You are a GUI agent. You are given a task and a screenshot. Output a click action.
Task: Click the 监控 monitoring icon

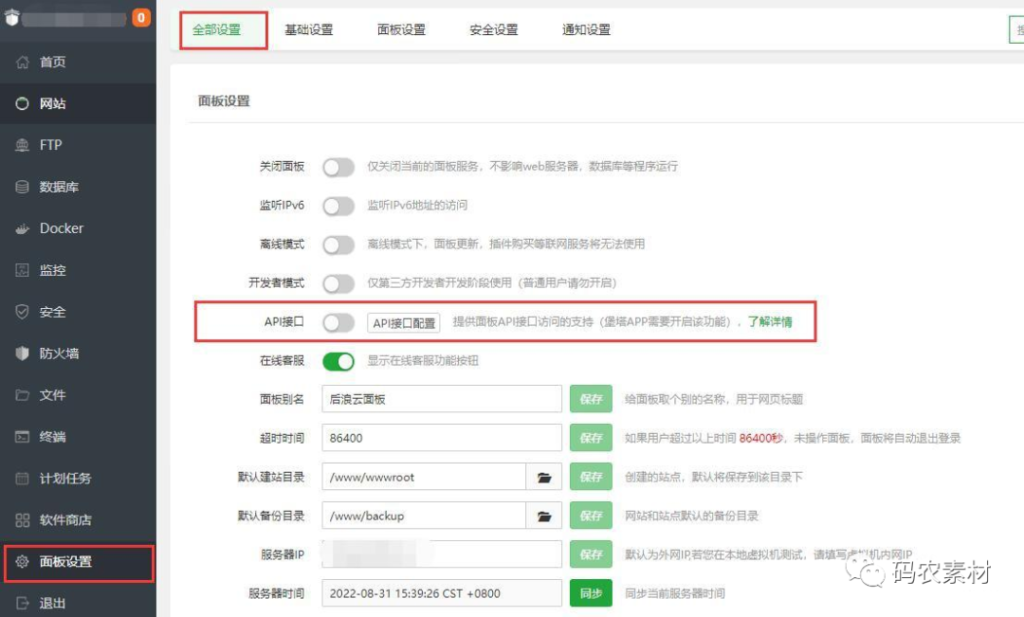tap(22, 270)
